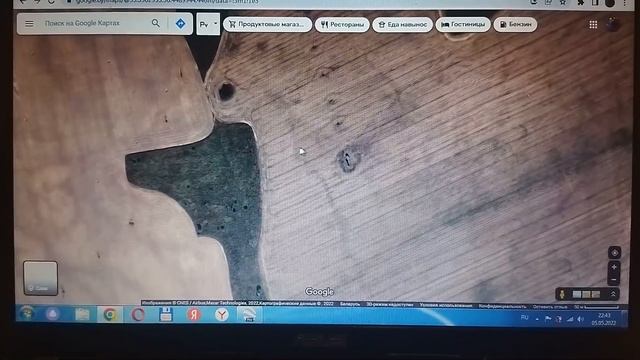
Task: Zoom in with the plus button
Action: coord(614,267)
